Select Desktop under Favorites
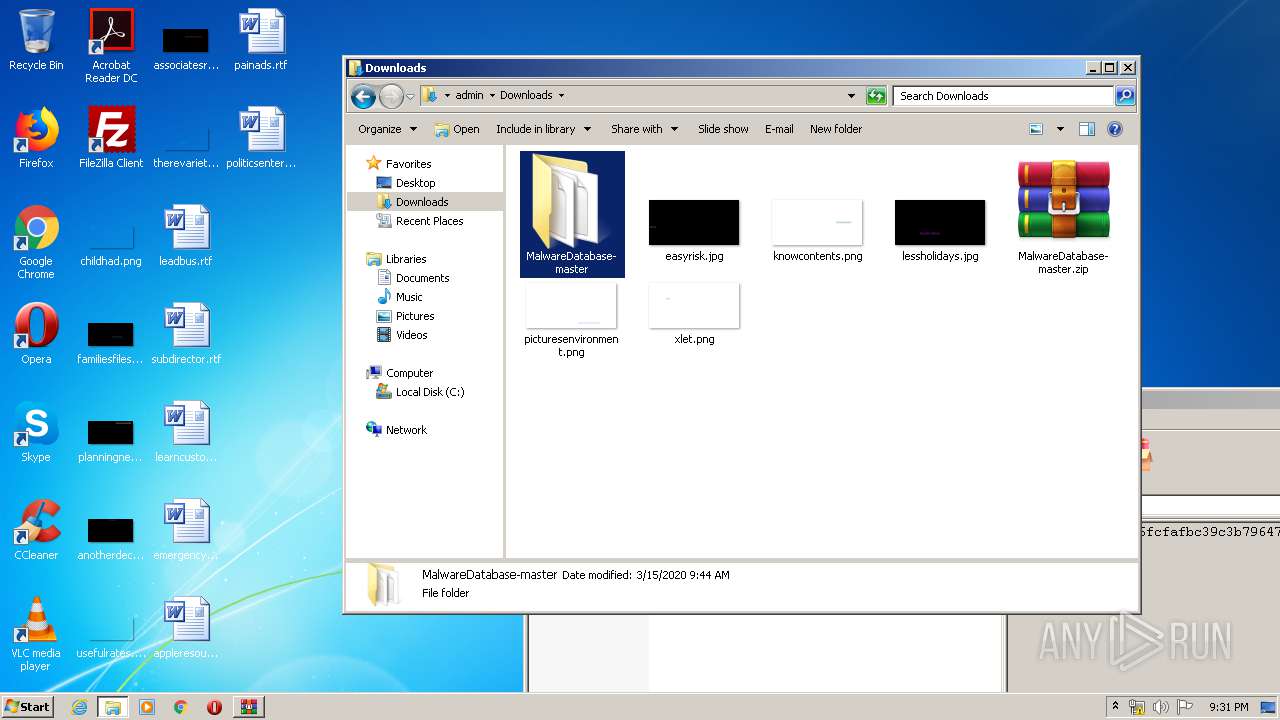Screen dimensions: 1280x720 (415, 183)
